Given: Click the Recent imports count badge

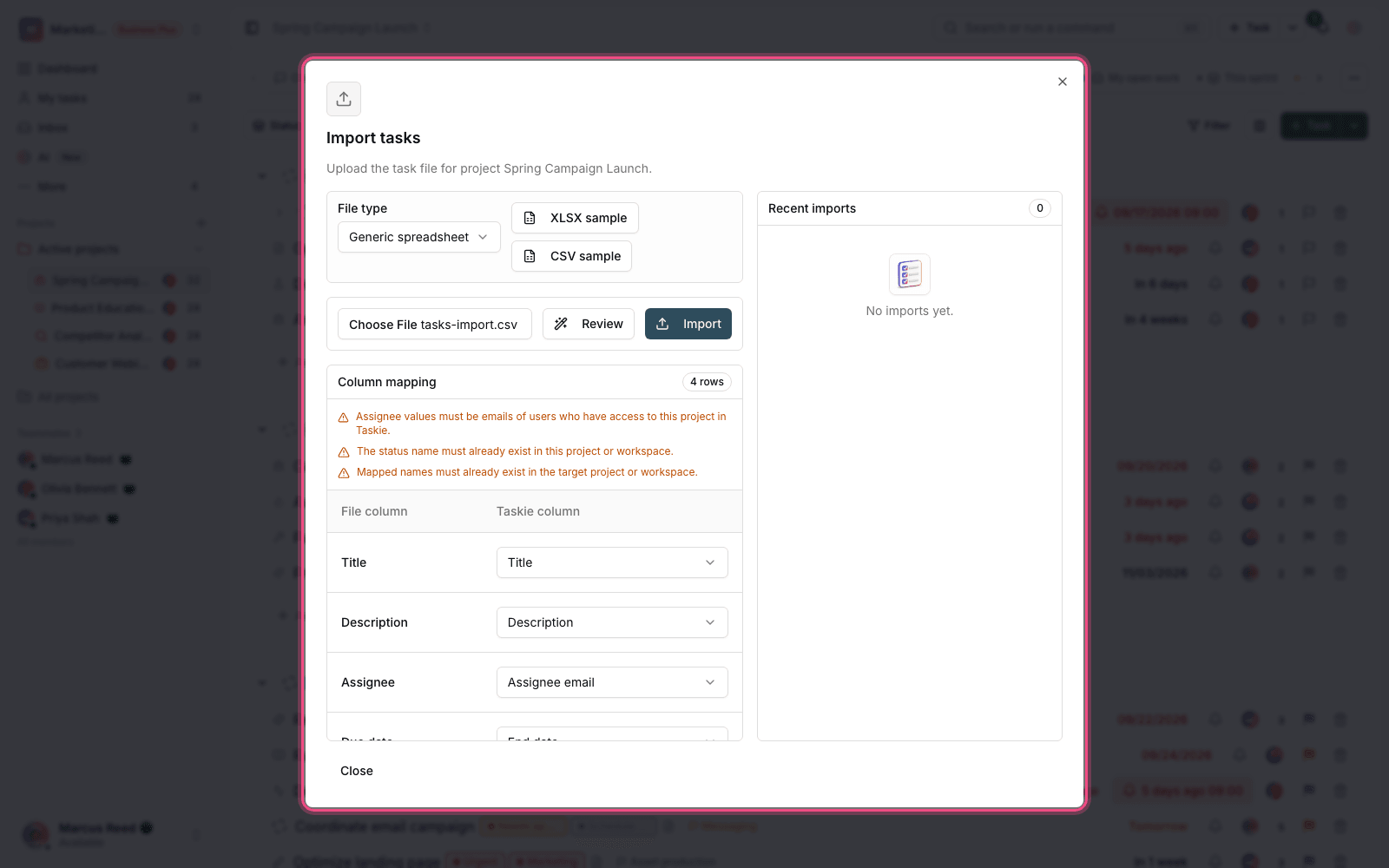Looking at the screenshot, I should (x=1040, y=208).
